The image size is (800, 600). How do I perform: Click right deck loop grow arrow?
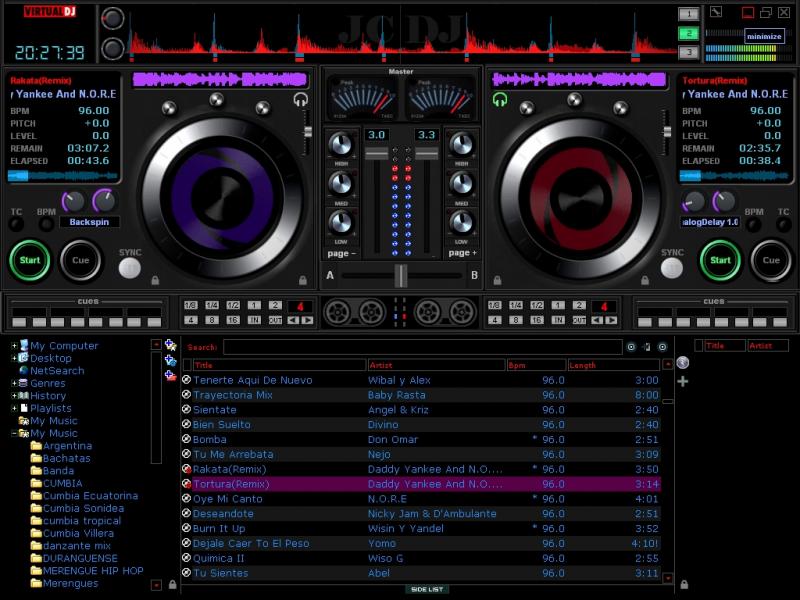(x=611, y=320)
